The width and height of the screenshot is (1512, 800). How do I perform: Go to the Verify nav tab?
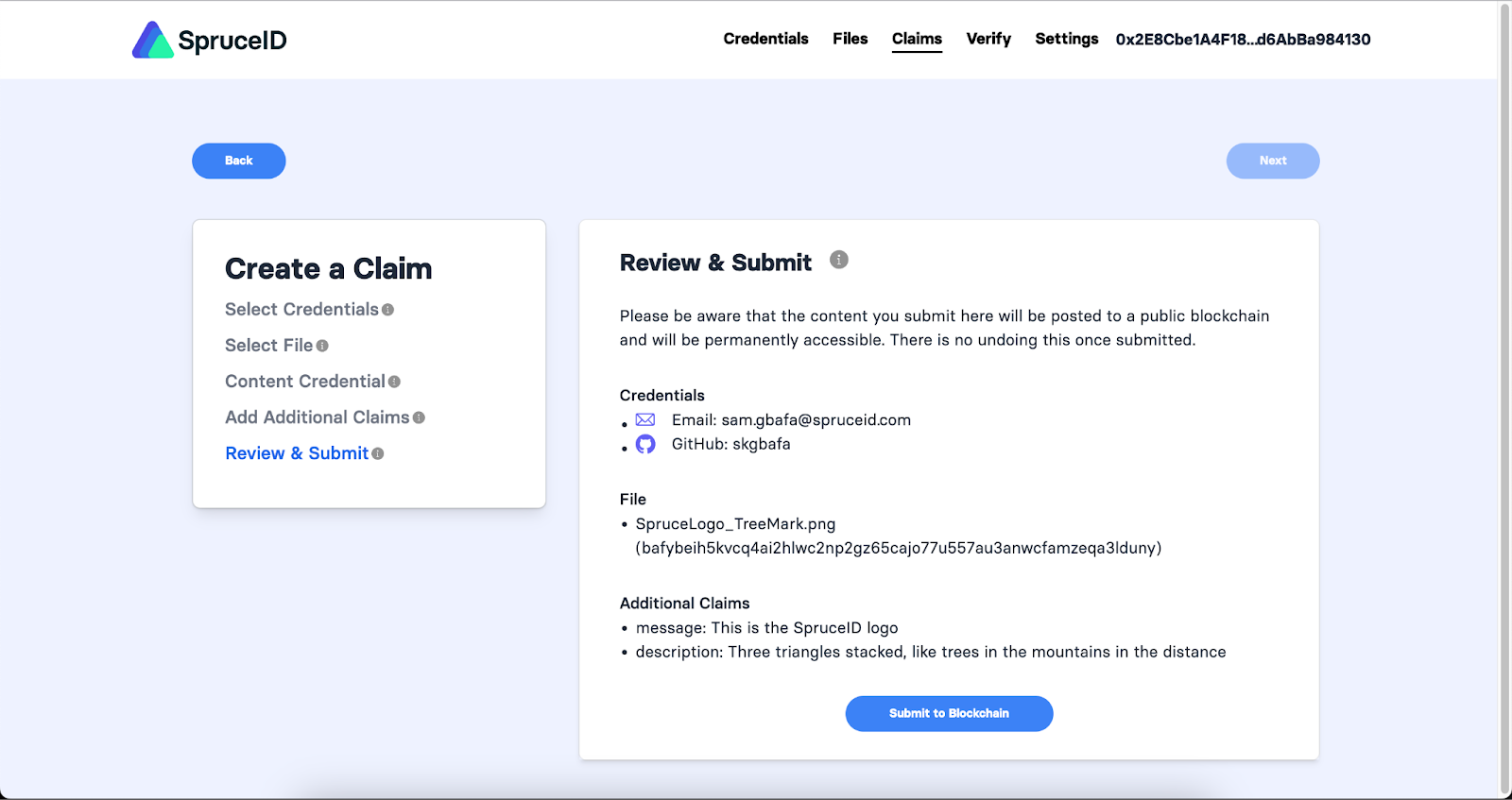click(x=988, y=39)
